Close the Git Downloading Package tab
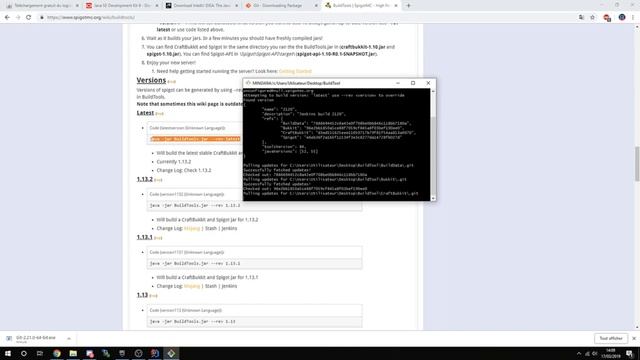Viewport: 640px width, 360px height. click(316, 6)
